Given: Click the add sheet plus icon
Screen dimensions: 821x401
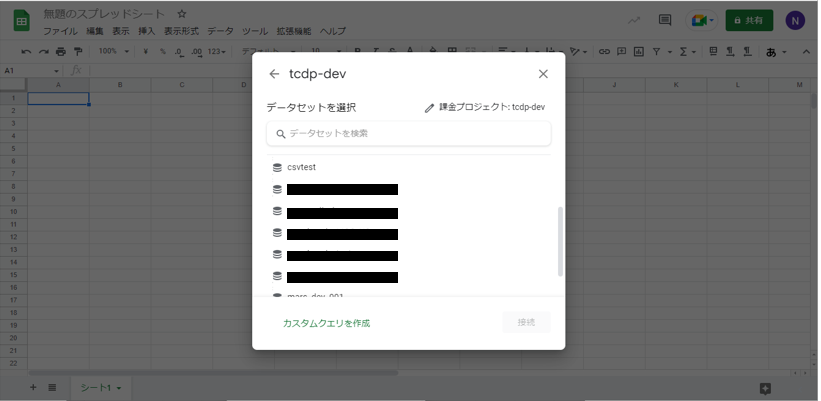Looking at the screenshot, I should click(33, 387).
